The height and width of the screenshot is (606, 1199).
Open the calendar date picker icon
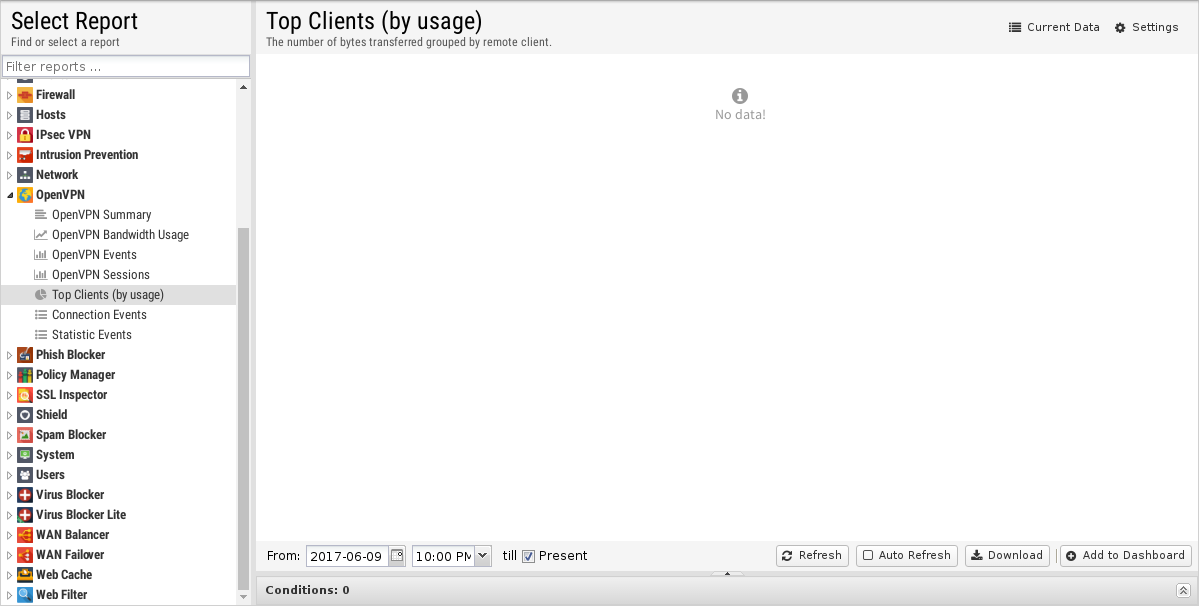[x=397, y=556]
